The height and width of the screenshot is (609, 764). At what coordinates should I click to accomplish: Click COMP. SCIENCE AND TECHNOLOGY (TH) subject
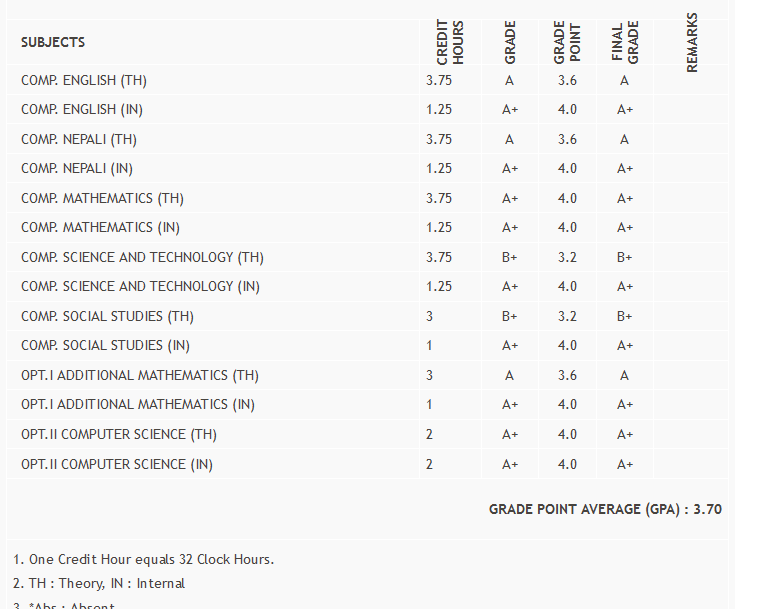(x=142, y=257)
